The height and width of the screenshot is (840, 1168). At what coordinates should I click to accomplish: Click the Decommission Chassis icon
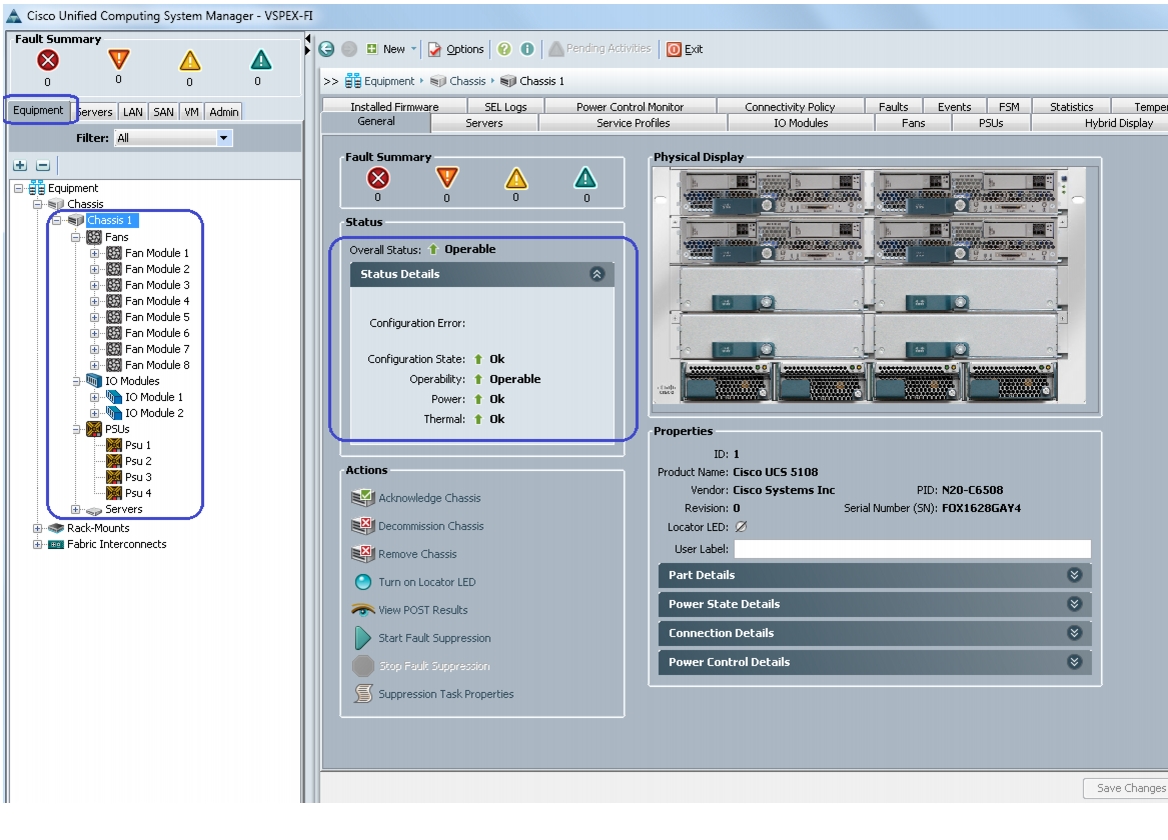(363, 526)
